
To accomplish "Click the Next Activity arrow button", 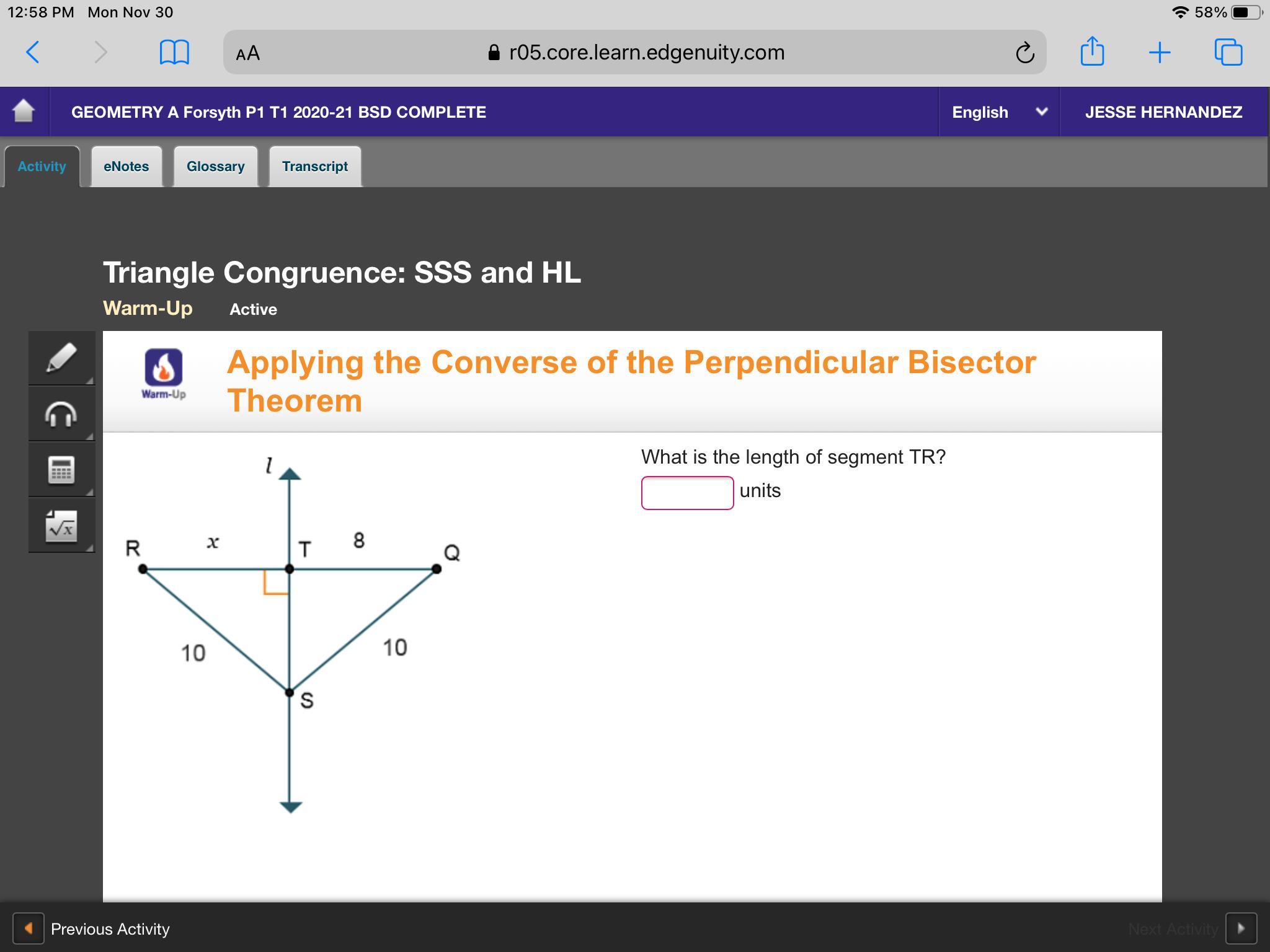I will (x=1241, y=928).
